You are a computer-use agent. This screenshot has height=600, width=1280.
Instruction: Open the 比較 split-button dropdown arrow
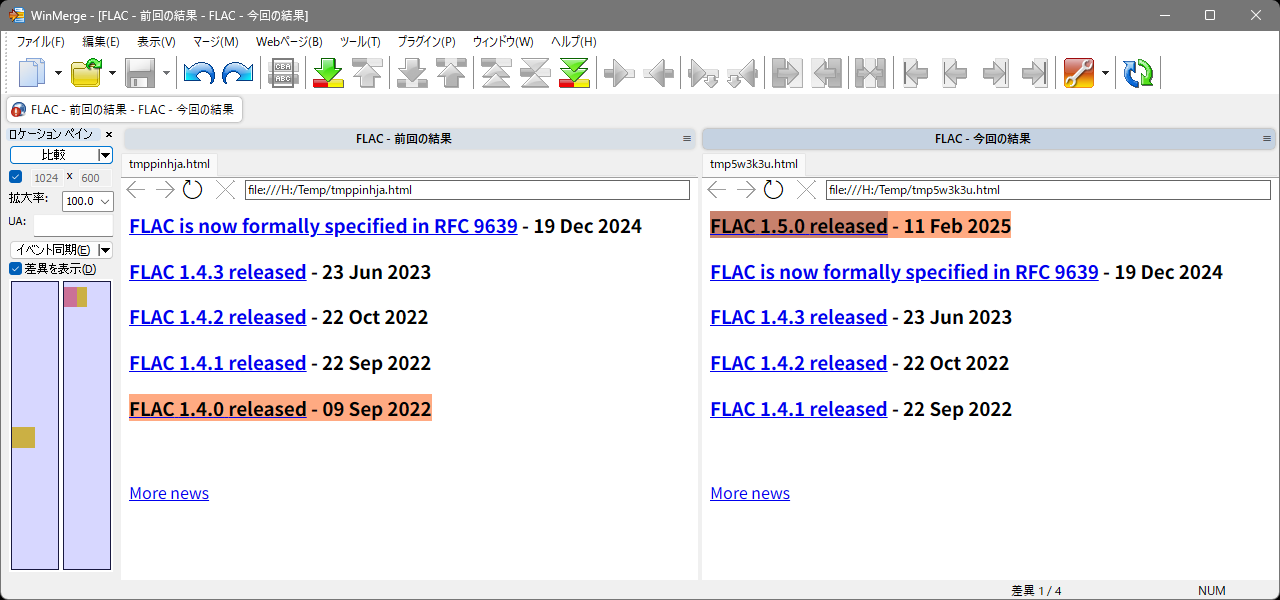105,155
